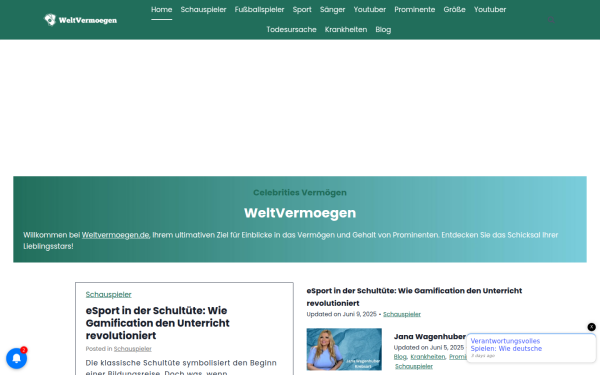Open the Todesursache menu item

tap(291, 29)
